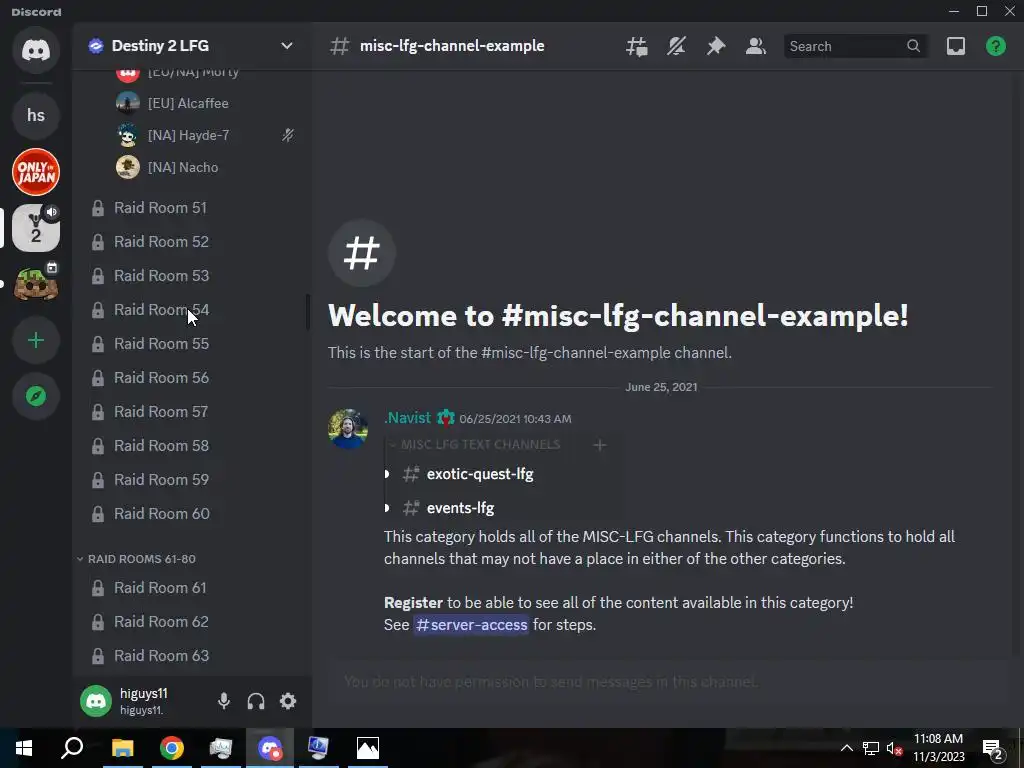Open File Explorer from the taskbar

(x=122, y=748)
